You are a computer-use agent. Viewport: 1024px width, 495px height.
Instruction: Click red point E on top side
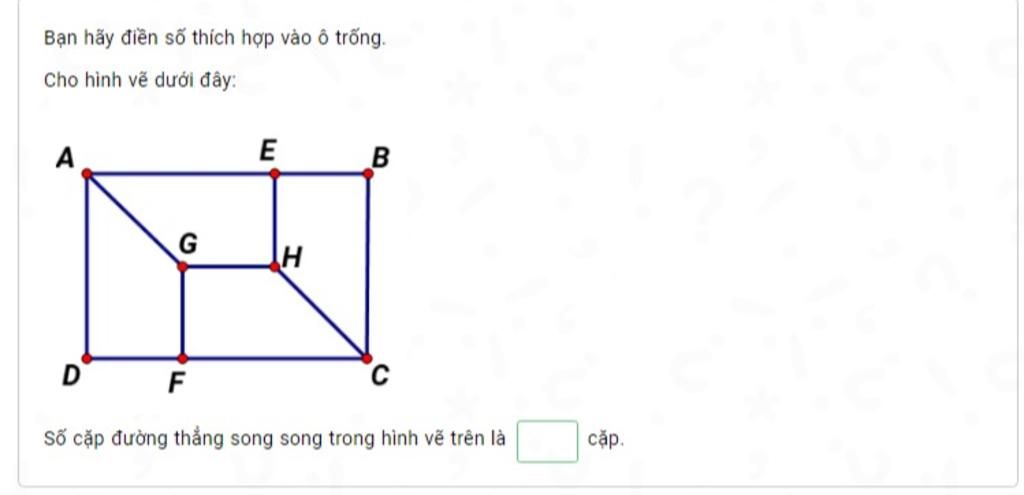275,174
